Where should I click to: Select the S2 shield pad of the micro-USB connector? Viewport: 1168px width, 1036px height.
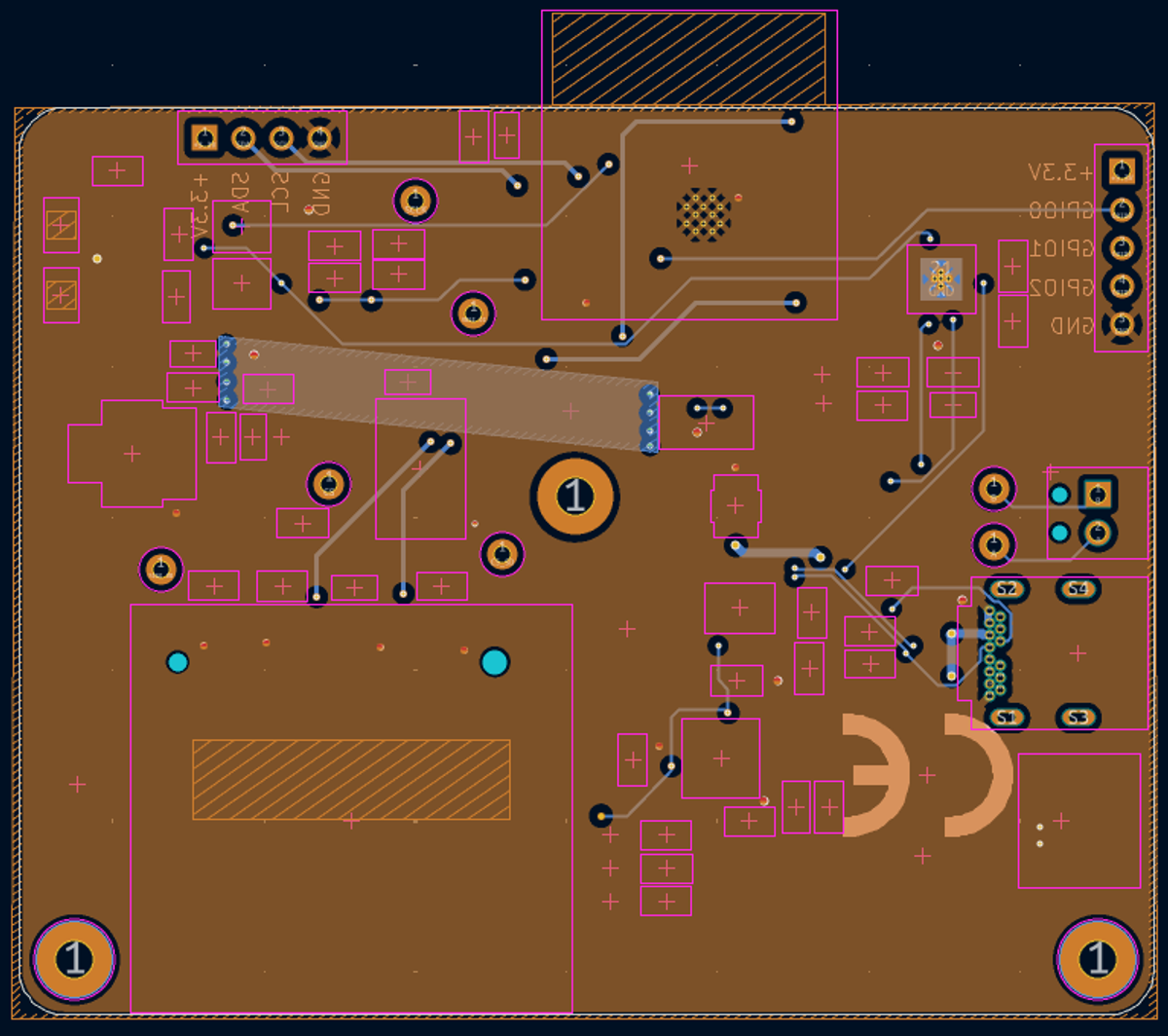[1005, 587]
